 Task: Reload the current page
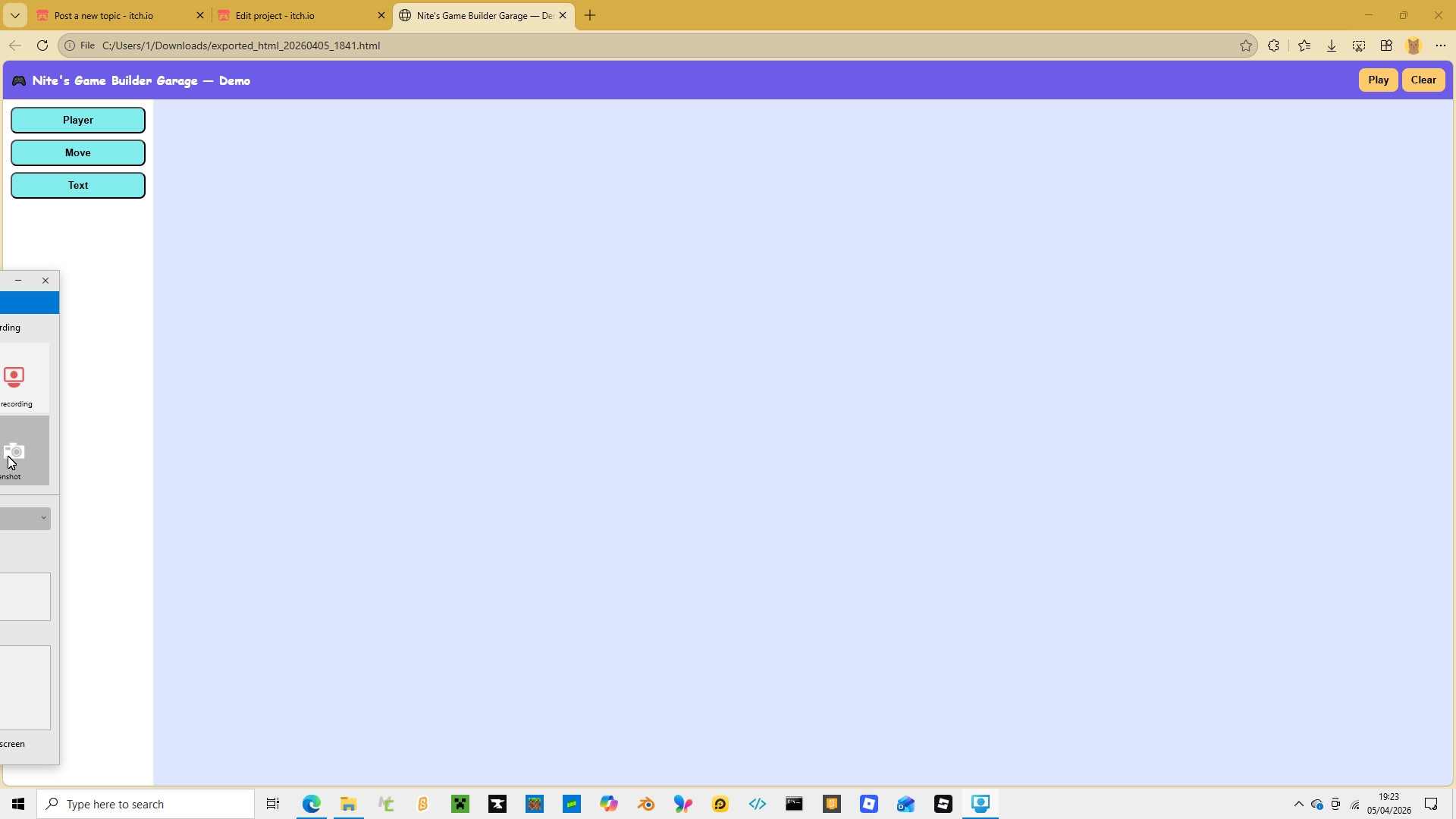click(42, 45)
